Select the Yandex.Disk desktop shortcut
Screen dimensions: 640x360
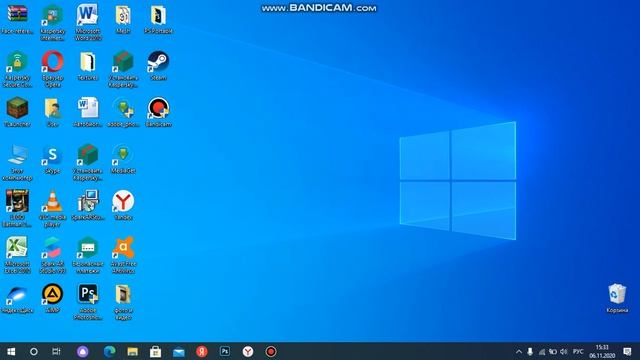[17, 299]
